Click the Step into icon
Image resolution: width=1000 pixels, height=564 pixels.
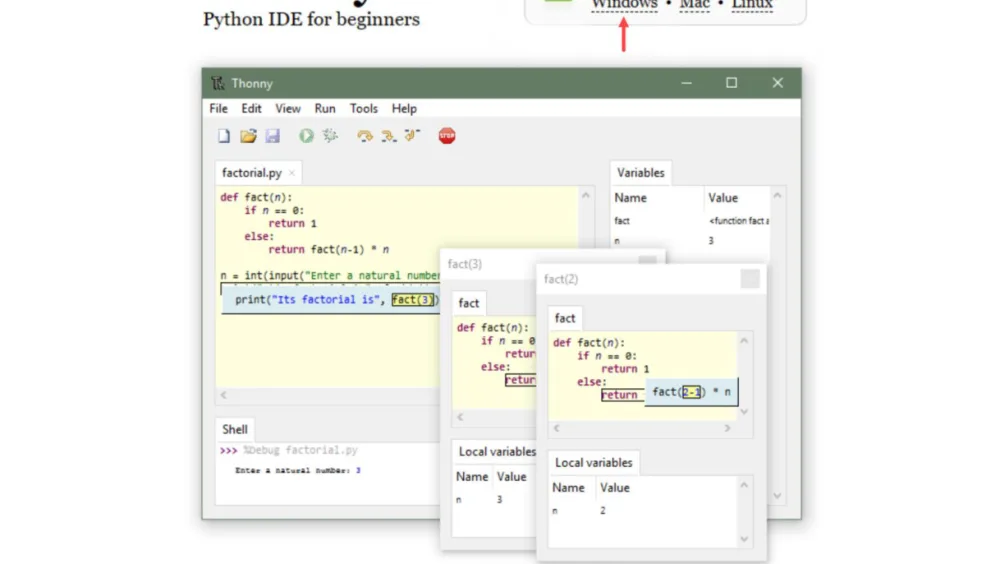pos(388,136)
